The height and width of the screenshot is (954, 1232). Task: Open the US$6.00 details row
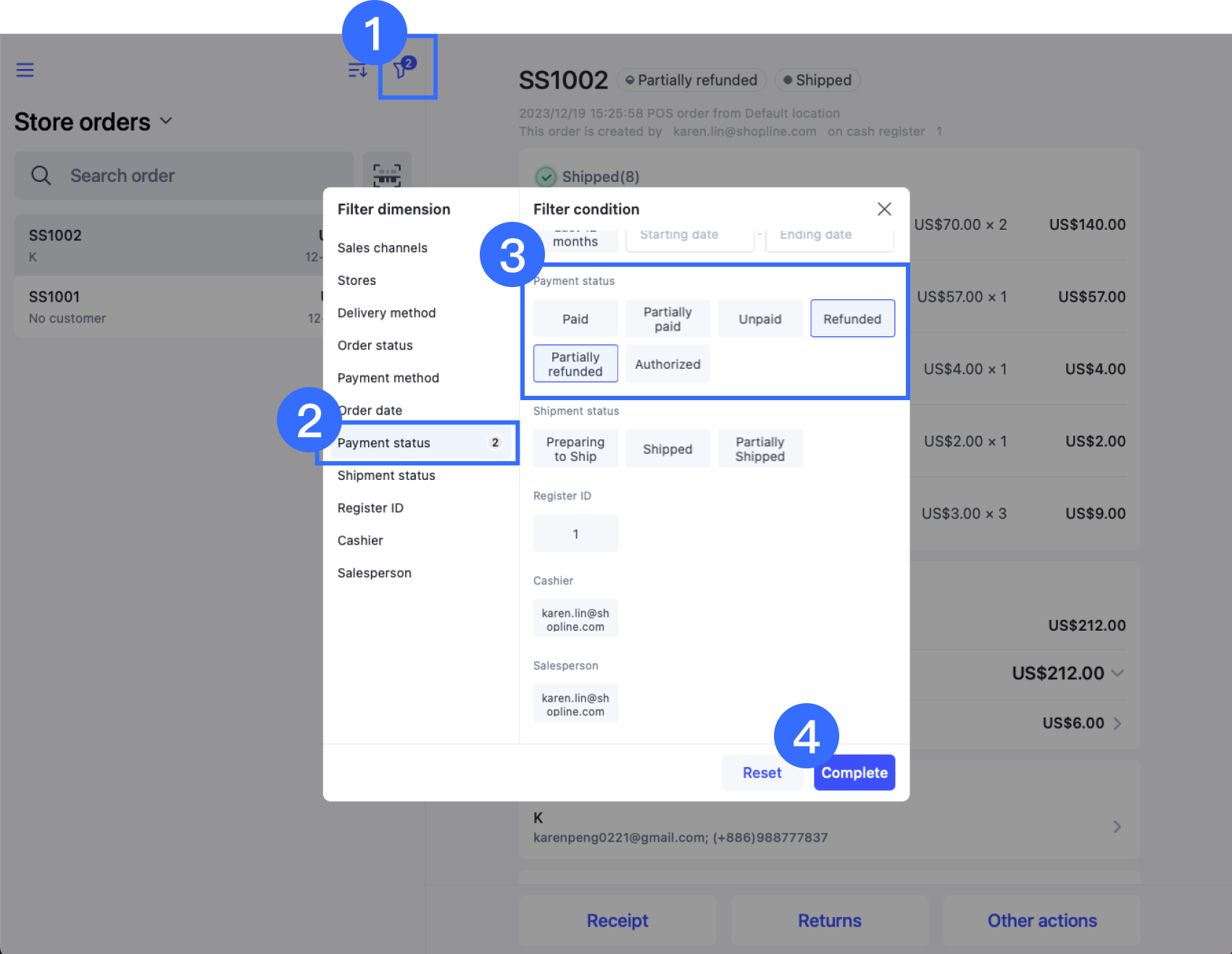pos(1117,723)
